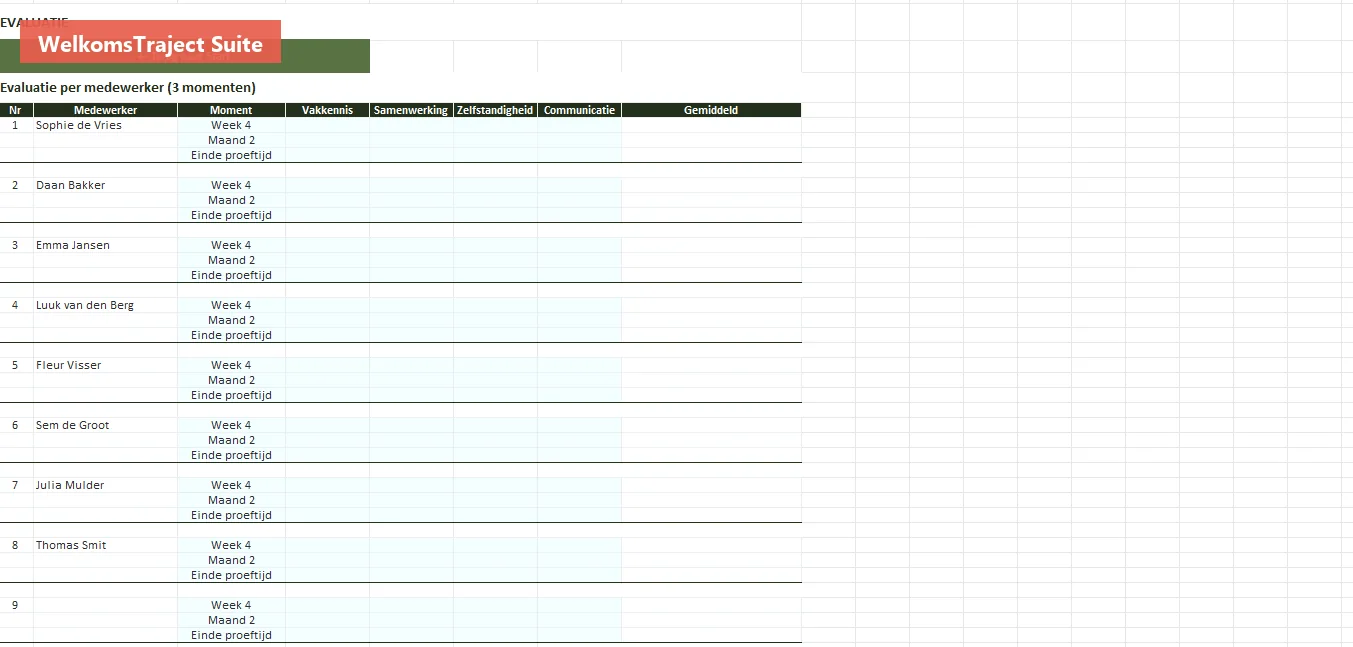Select number 2 beside Daan Bakker
The image size is (1353, 647).
(x=15, y=185)
